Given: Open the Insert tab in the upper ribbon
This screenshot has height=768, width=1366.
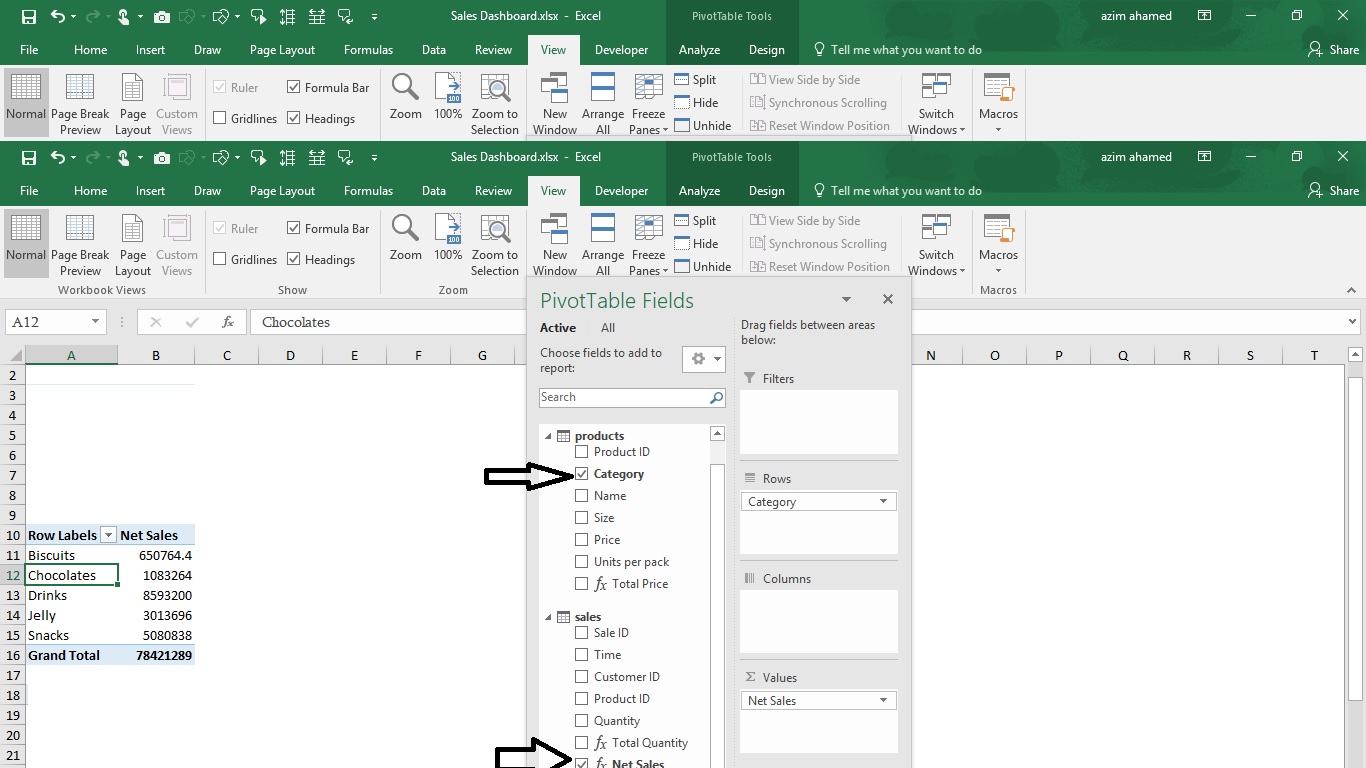Looking at the screenshot, I should tap(151, 50).
